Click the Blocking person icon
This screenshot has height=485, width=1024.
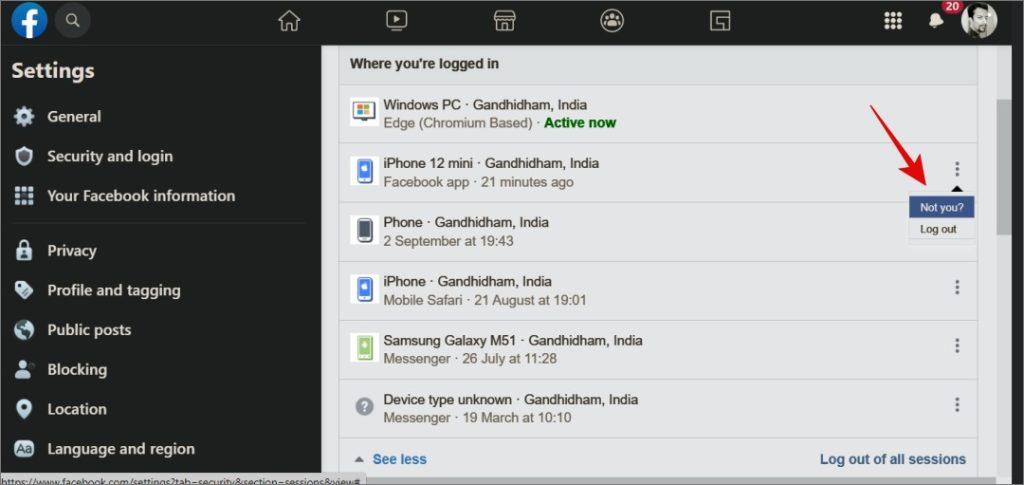pyautogui.click(x=24, y=369)
